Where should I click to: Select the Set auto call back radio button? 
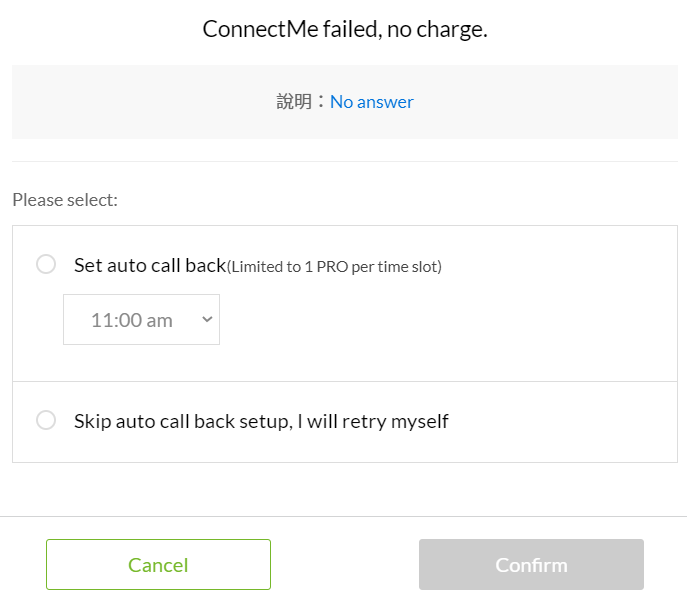coord(46,264)
